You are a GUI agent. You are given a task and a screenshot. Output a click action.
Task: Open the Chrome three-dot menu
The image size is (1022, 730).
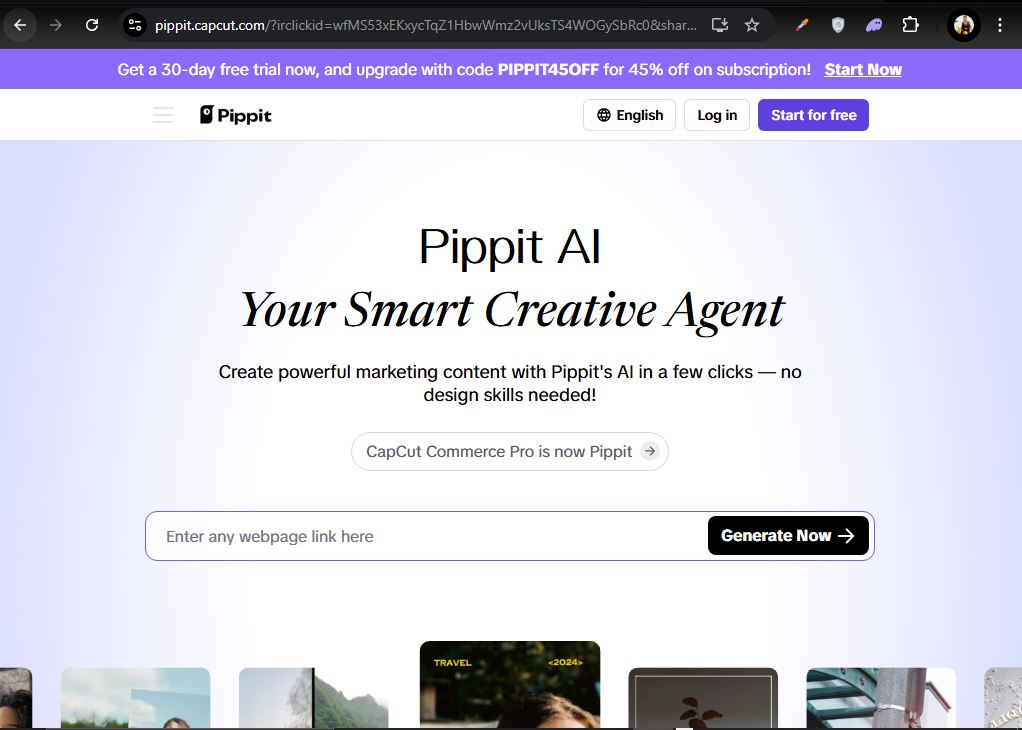click(1000, 25)
